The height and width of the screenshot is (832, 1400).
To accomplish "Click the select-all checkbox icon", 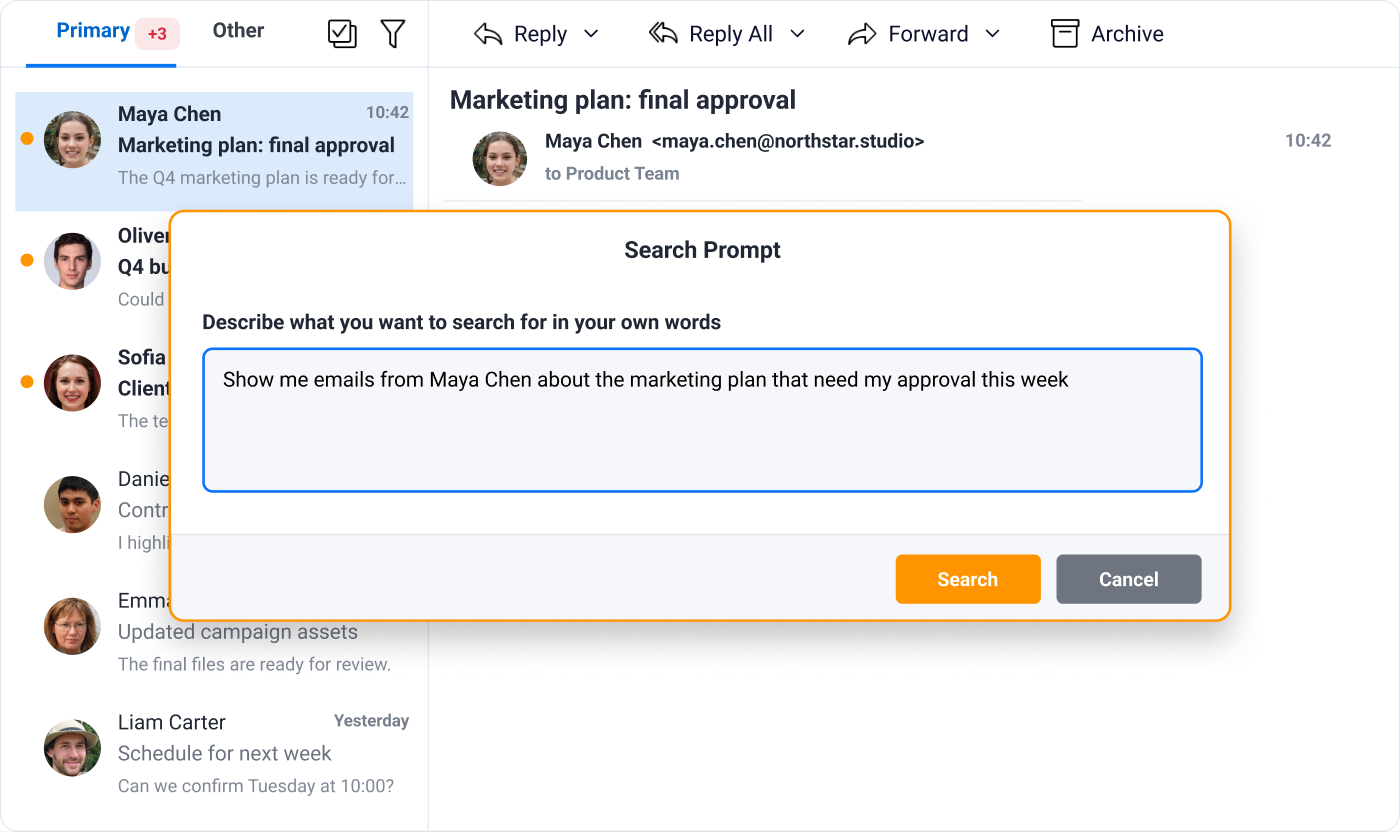I will click(342, 33).
